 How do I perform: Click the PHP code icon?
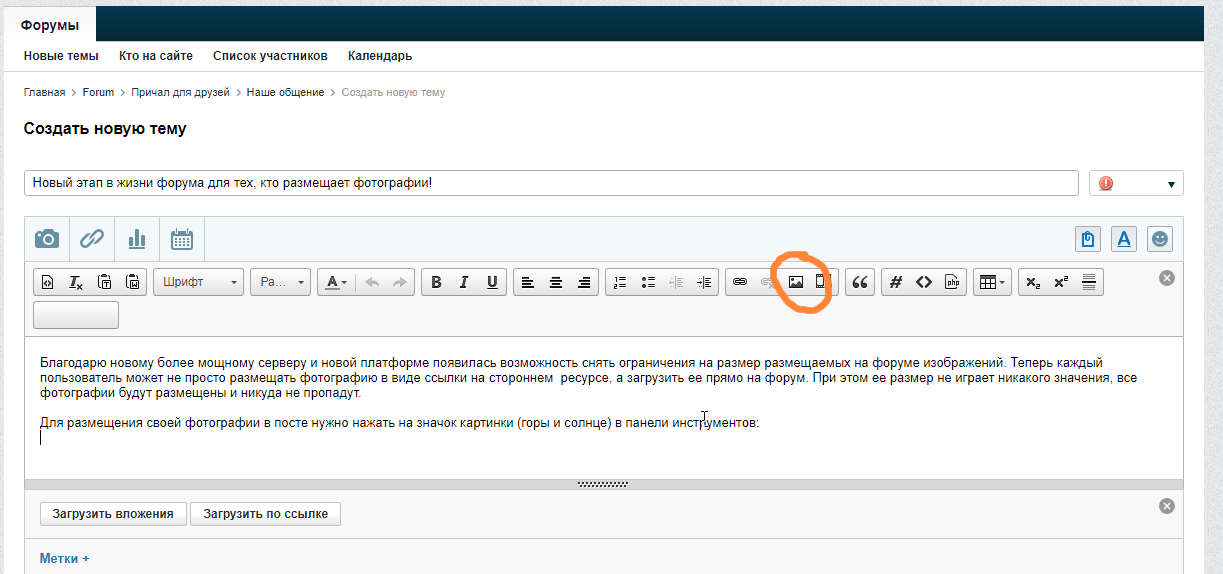[x=952, y=282]
